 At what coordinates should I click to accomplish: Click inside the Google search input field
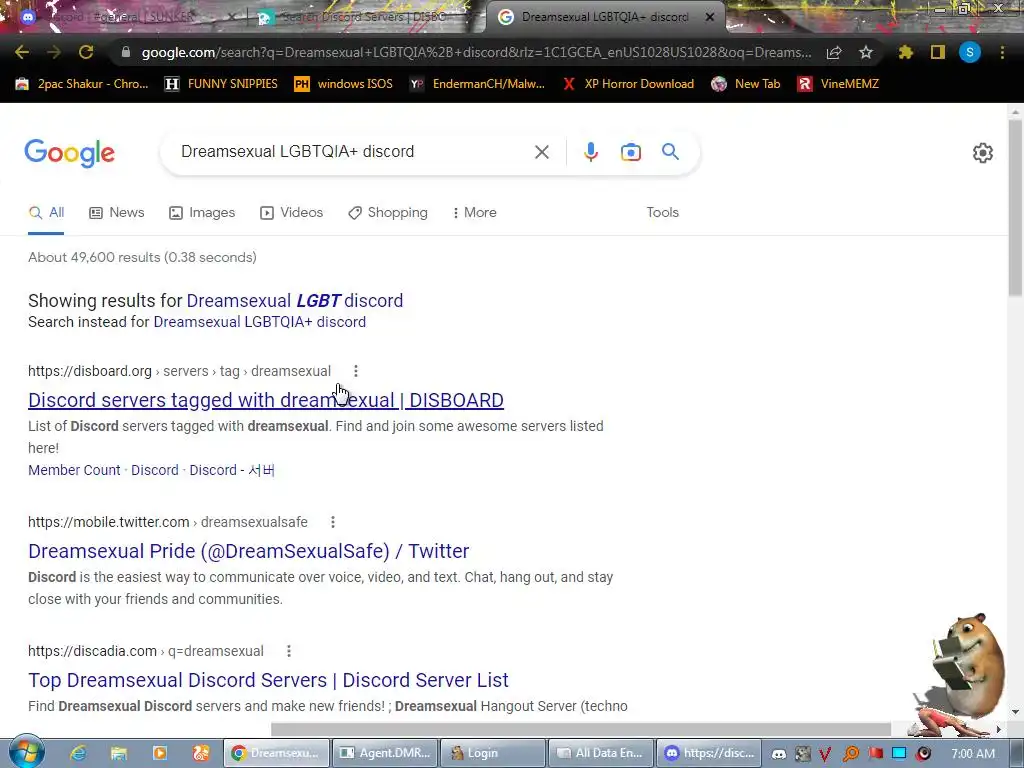[x=353, y=152]
